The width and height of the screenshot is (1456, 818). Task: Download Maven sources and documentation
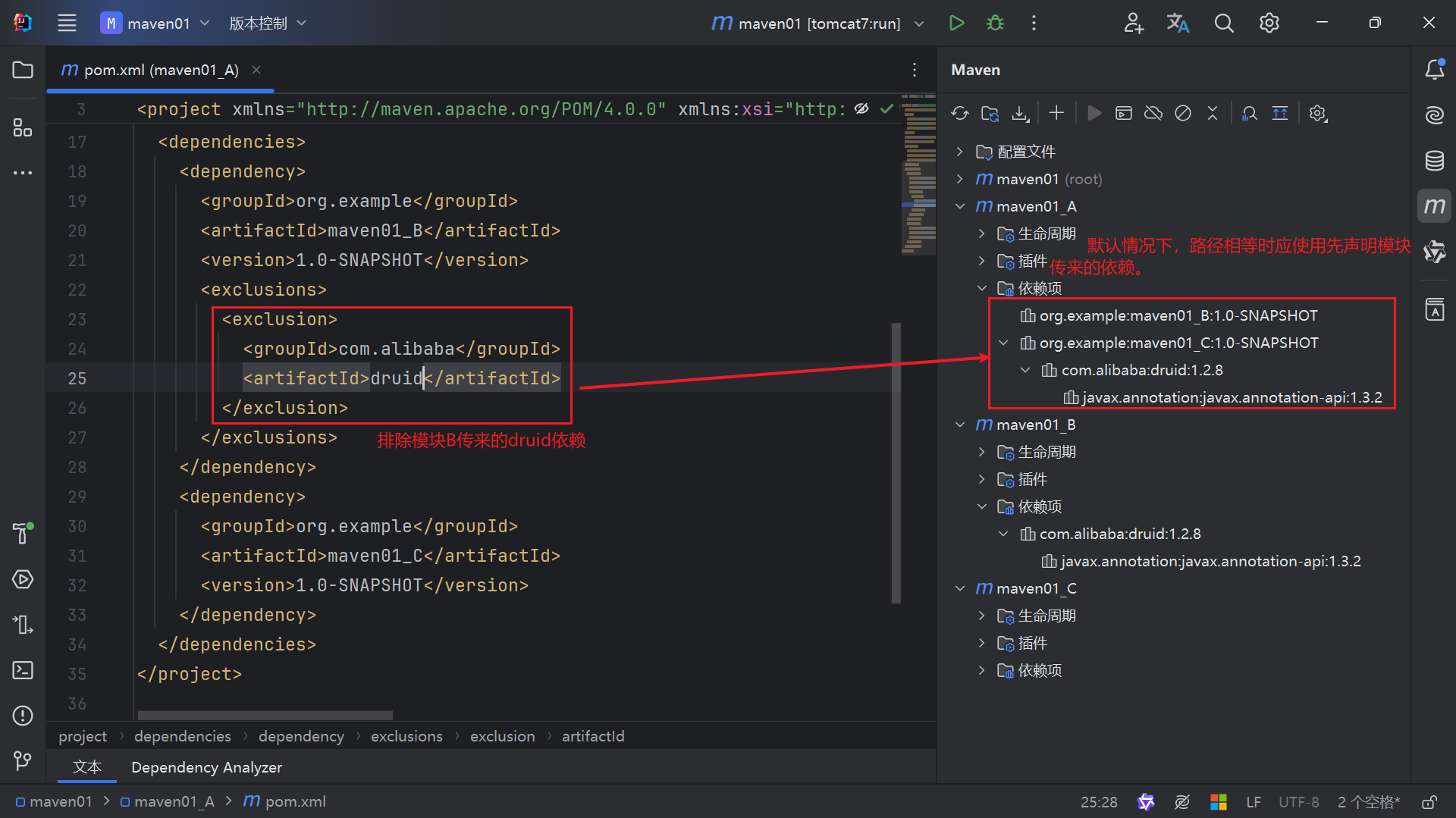(1021, 113)
